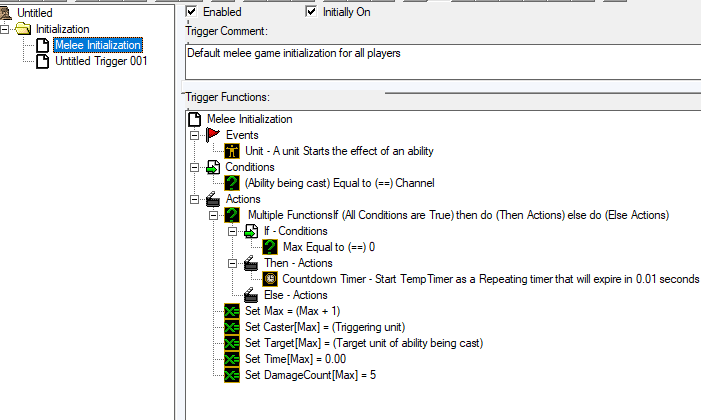Viewport: 701px width, 420px height.
Task: Select 'Set Time[Max] = 0.00' action
Action: (296, 359)
